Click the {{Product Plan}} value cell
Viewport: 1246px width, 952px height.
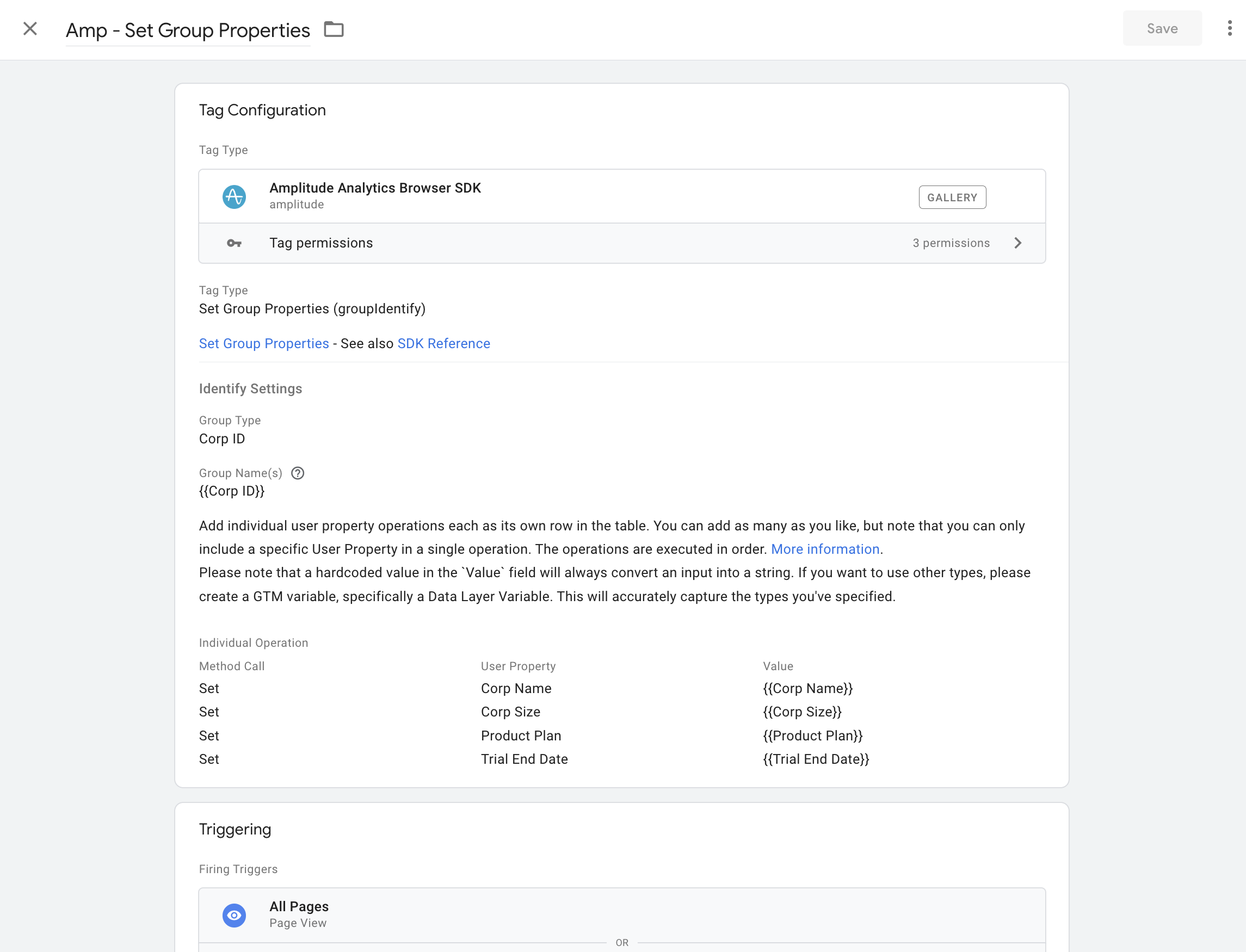(x=812, y=735)
